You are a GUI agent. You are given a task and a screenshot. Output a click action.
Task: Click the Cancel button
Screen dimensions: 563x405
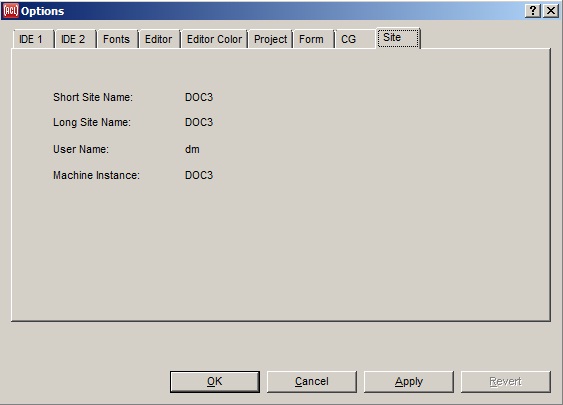[312, 382]
